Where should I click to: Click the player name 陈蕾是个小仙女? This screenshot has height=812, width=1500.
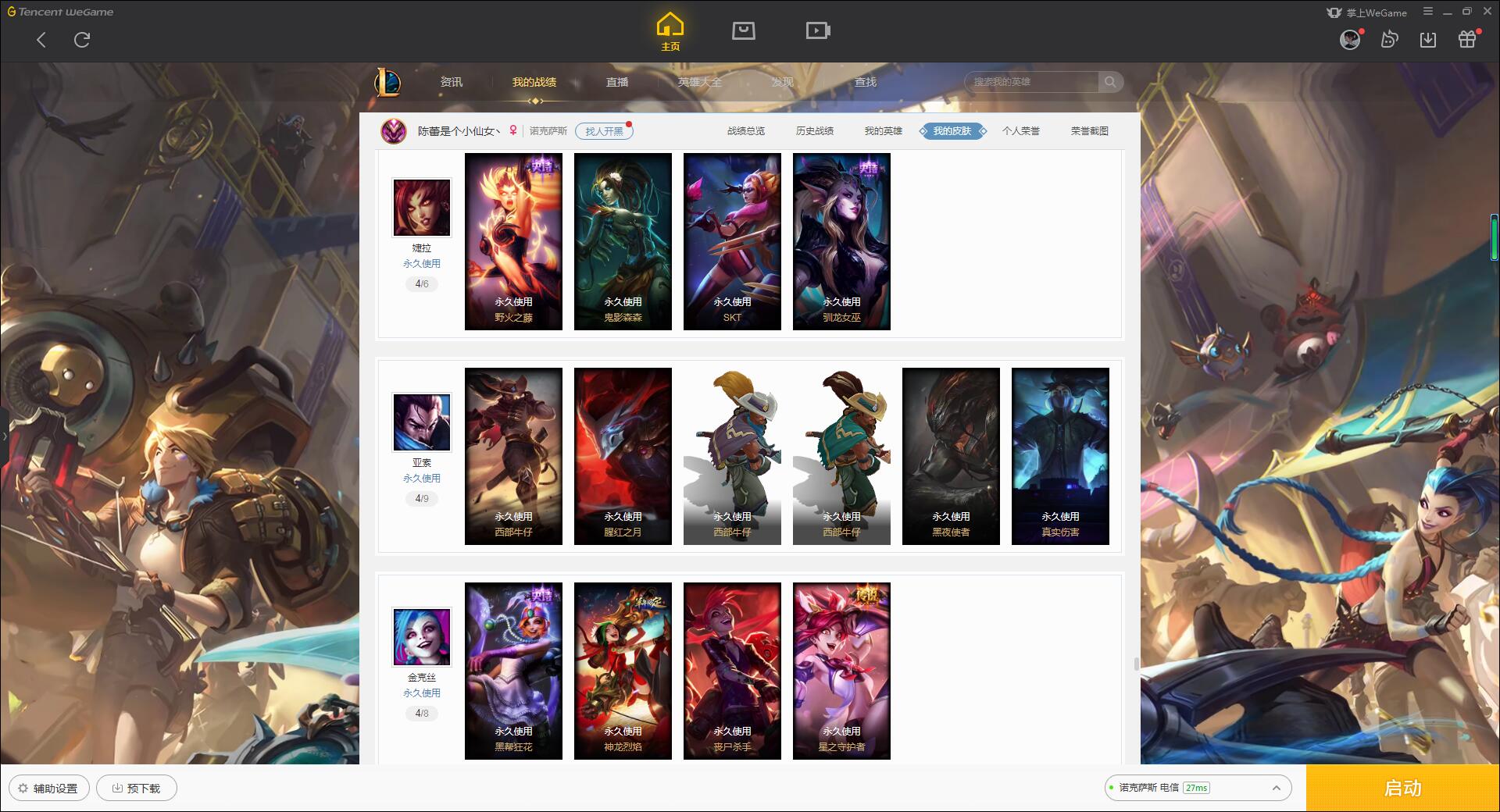(459, 131)
